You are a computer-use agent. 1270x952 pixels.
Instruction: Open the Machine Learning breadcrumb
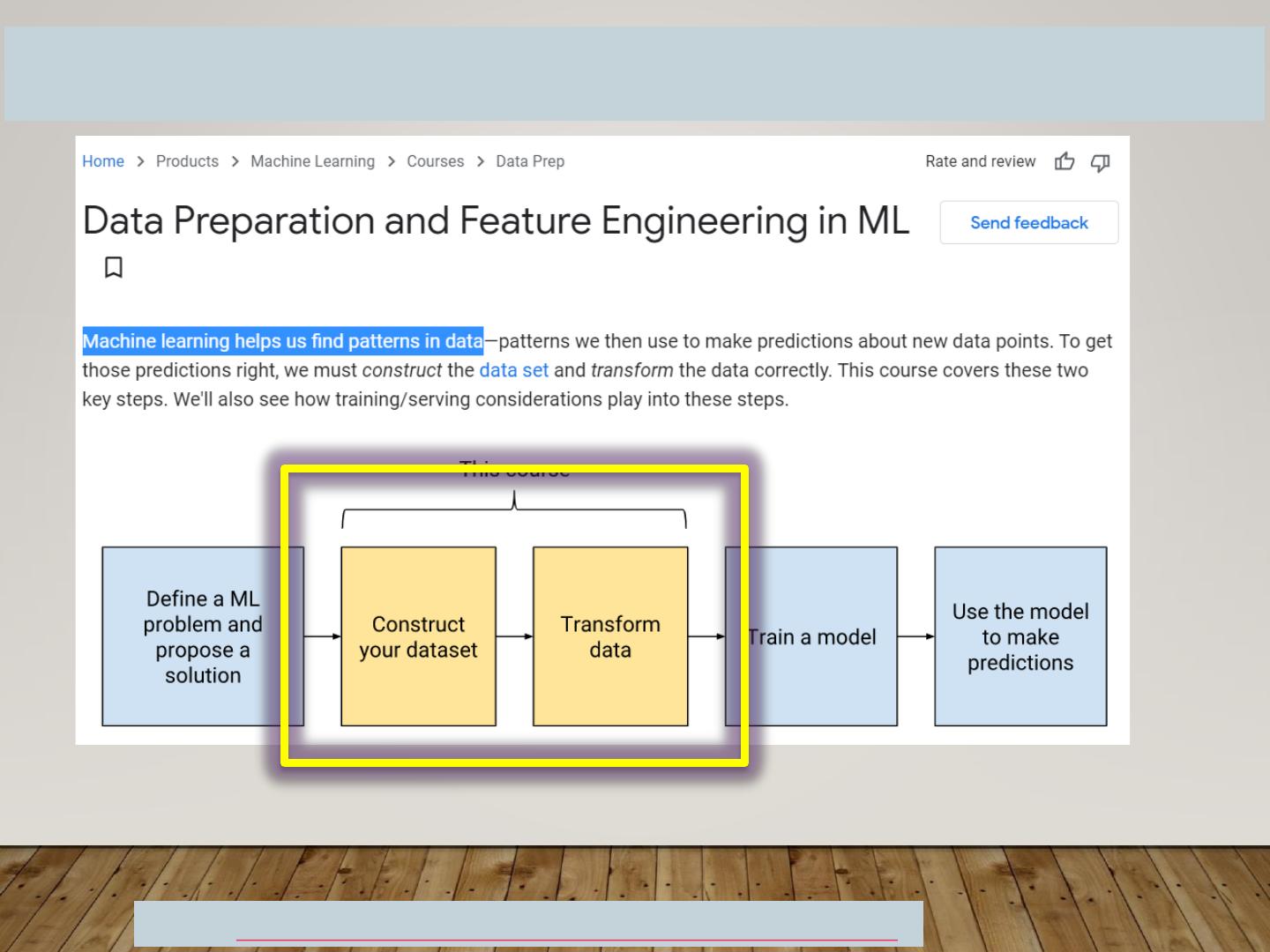[312, 161]
